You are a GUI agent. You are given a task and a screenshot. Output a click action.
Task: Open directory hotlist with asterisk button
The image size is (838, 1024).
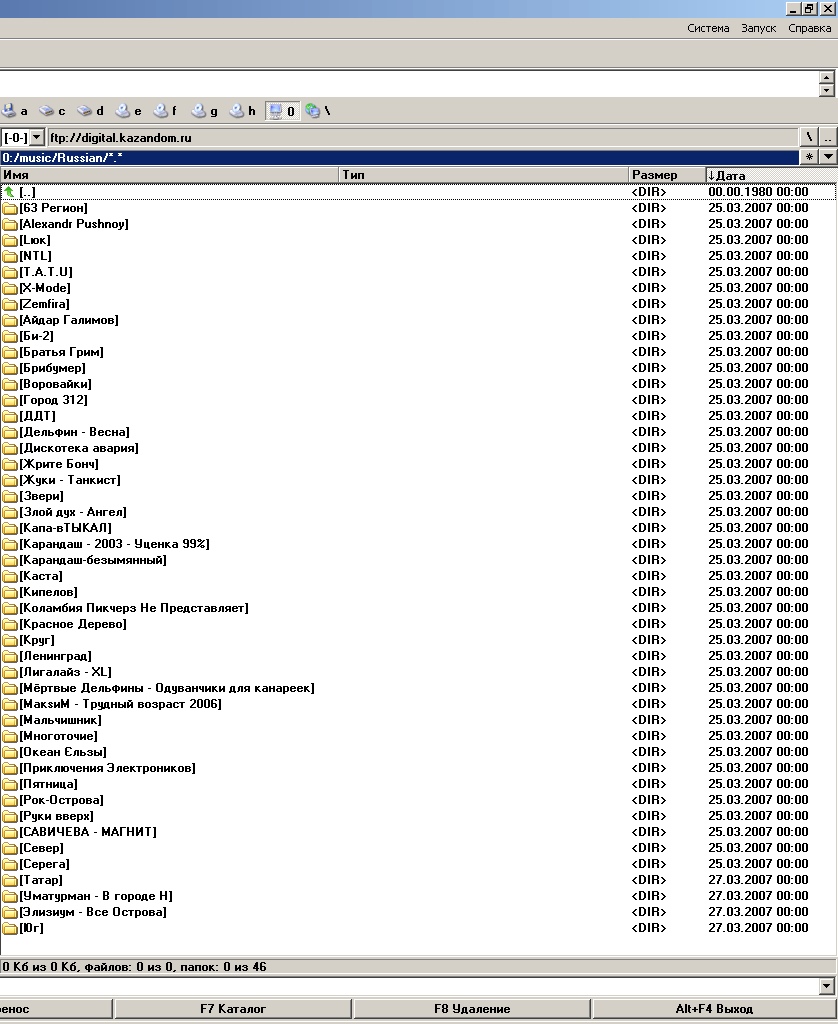coord(809,157)
